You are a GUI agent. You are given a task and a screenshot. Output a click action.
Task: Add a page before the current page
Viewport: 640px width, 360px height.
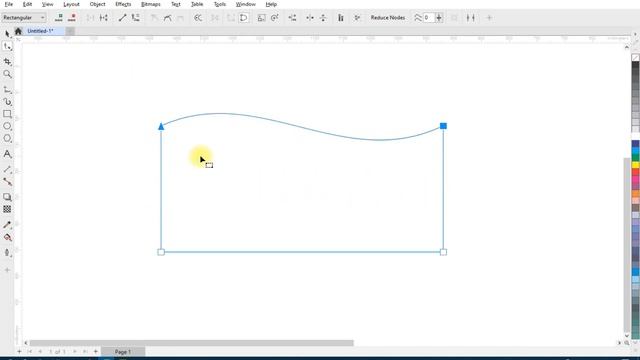coord(19,351)
